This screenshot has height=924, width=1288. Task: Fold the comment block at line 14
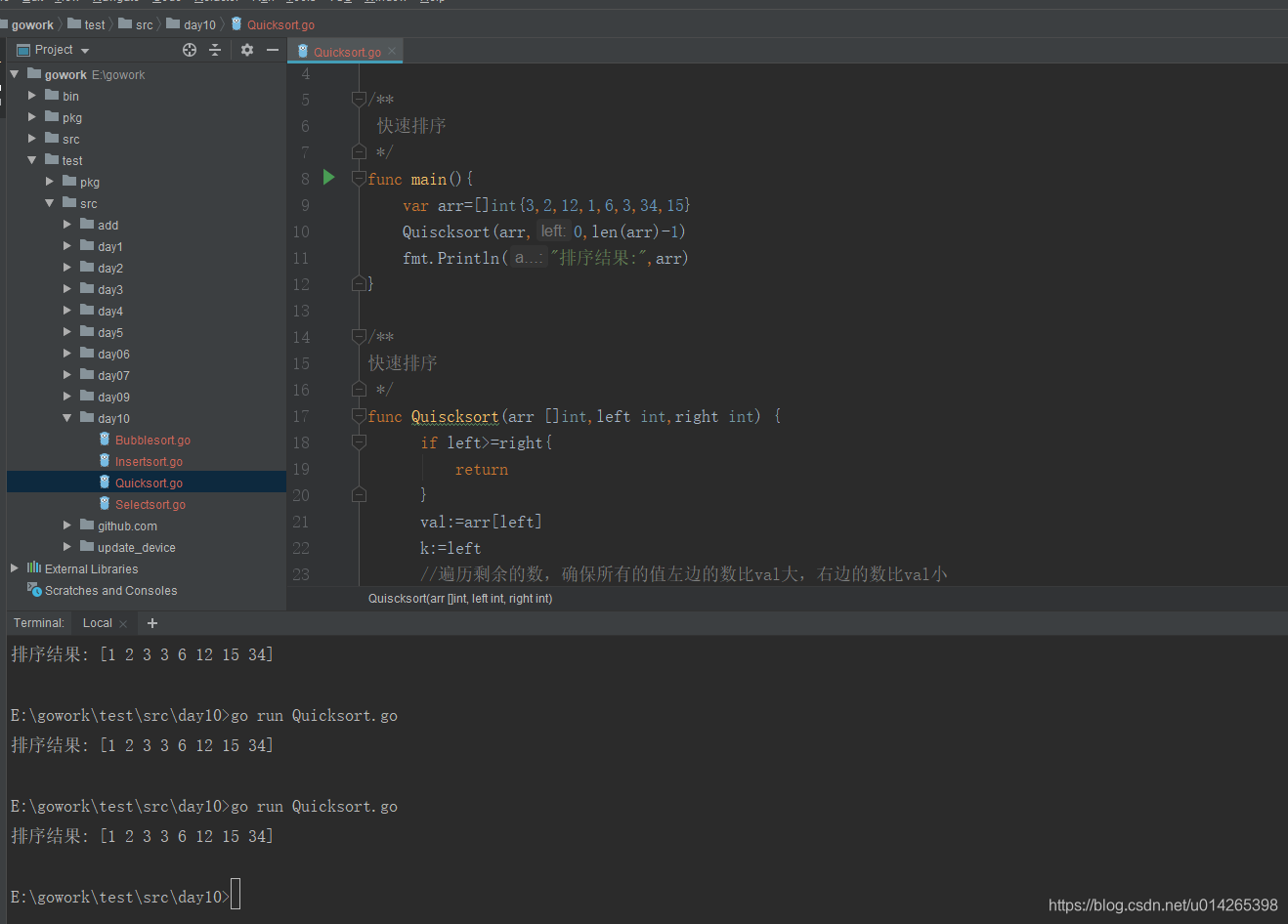click(x=359, y=336)
